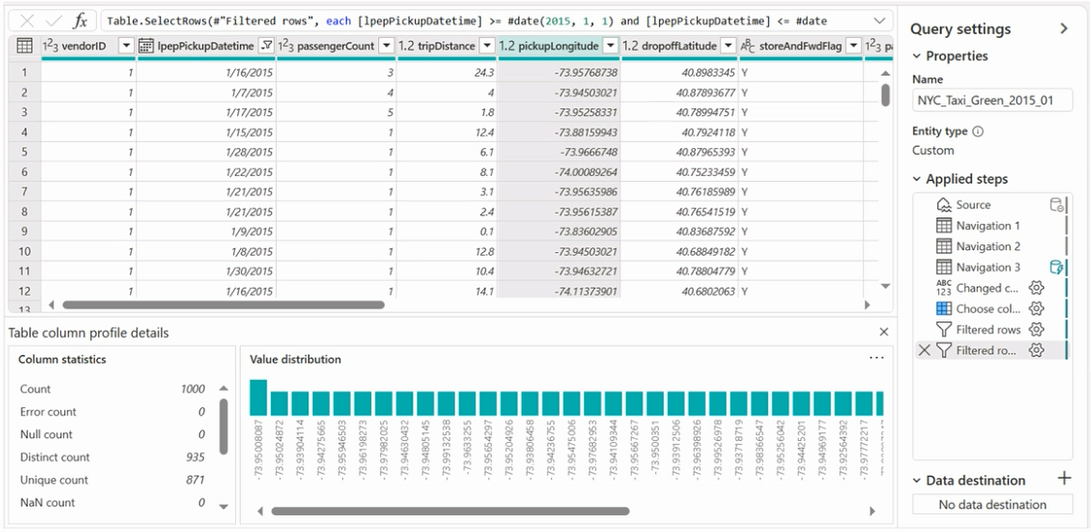
Task: Open the vendorID column filter dropdown
Action: [x=126, y=46]
